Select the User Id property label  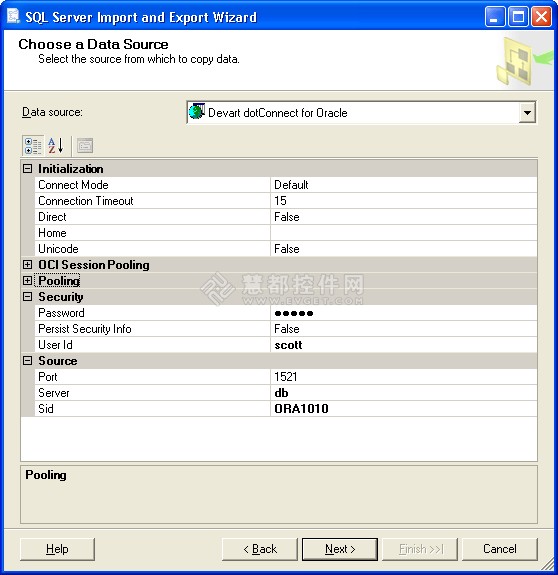pos(55,345)
